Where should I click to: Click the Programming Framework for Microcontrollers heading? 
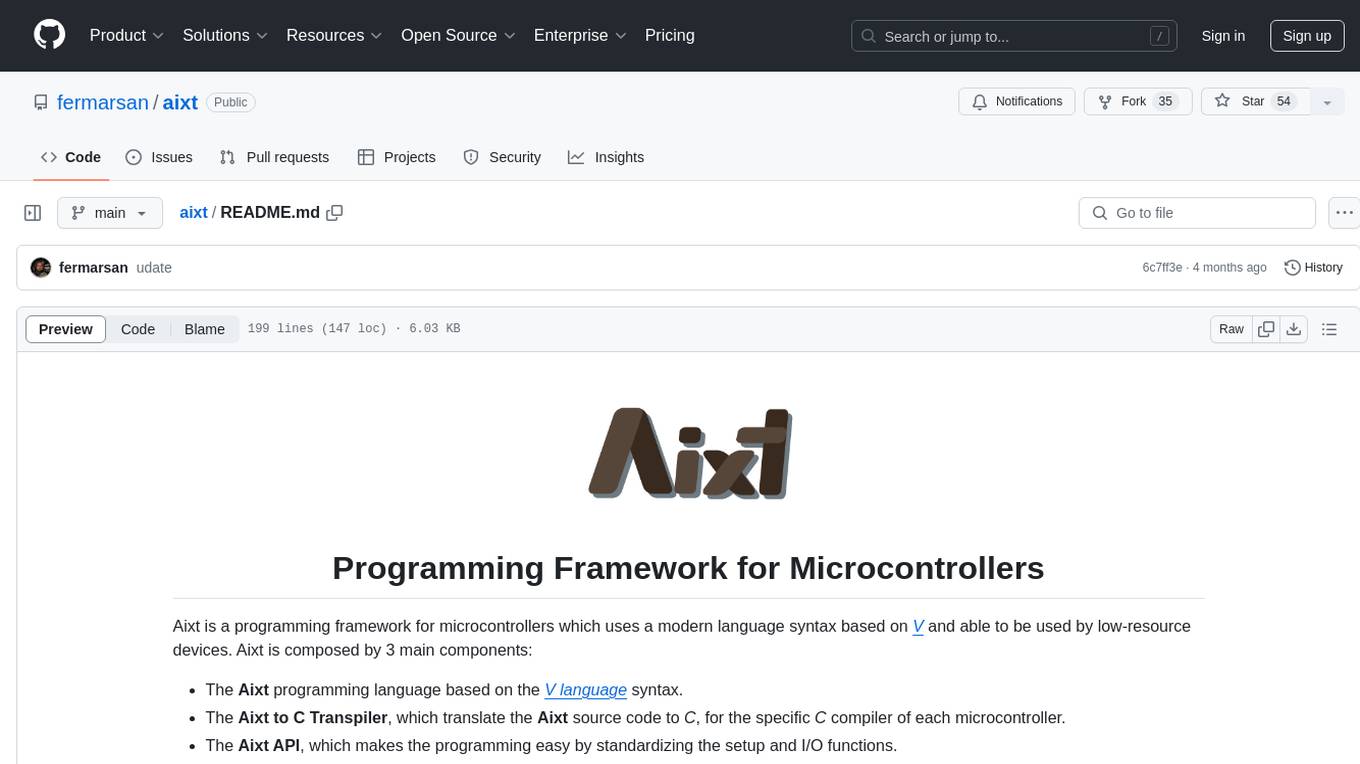[x=688, y=568]
